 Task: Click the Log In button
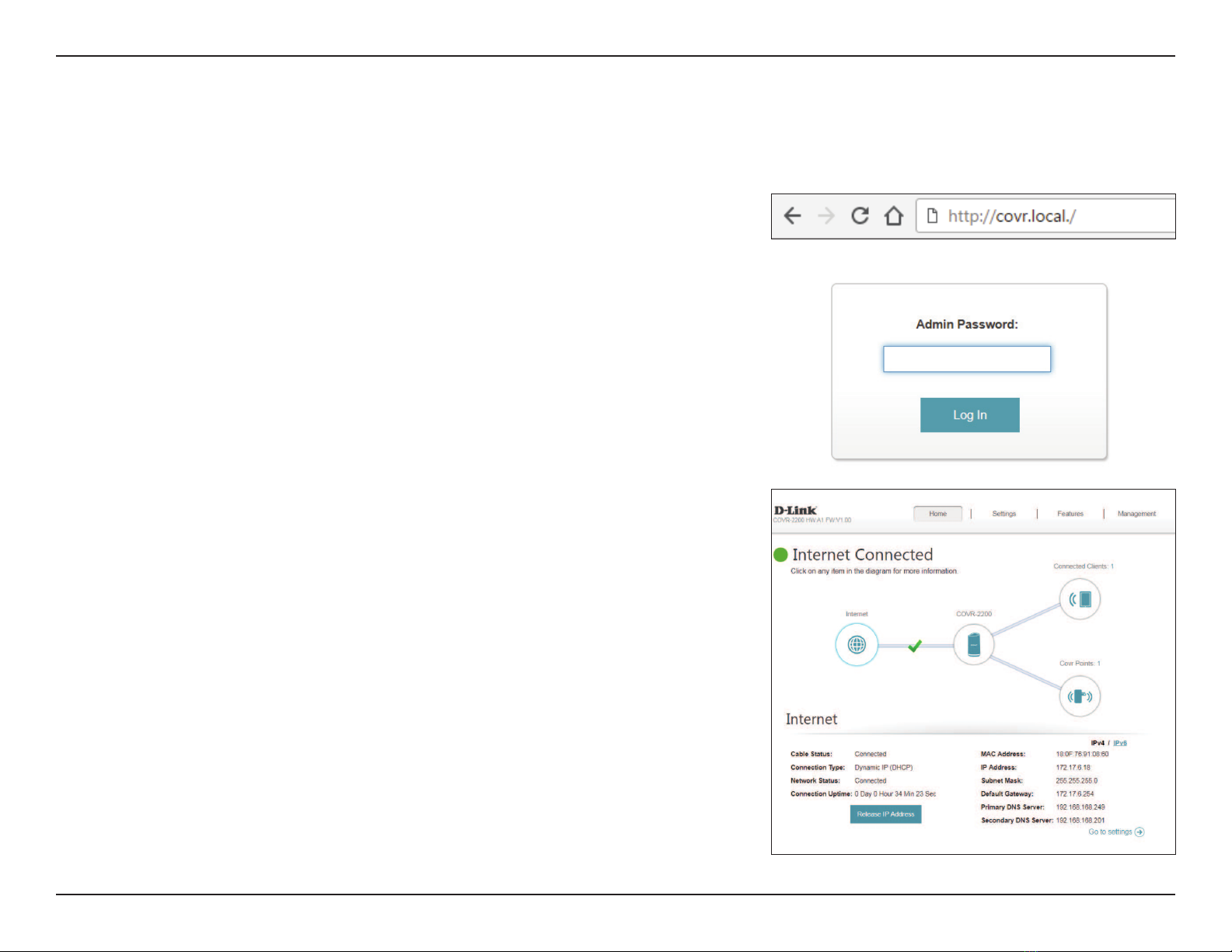970,415
